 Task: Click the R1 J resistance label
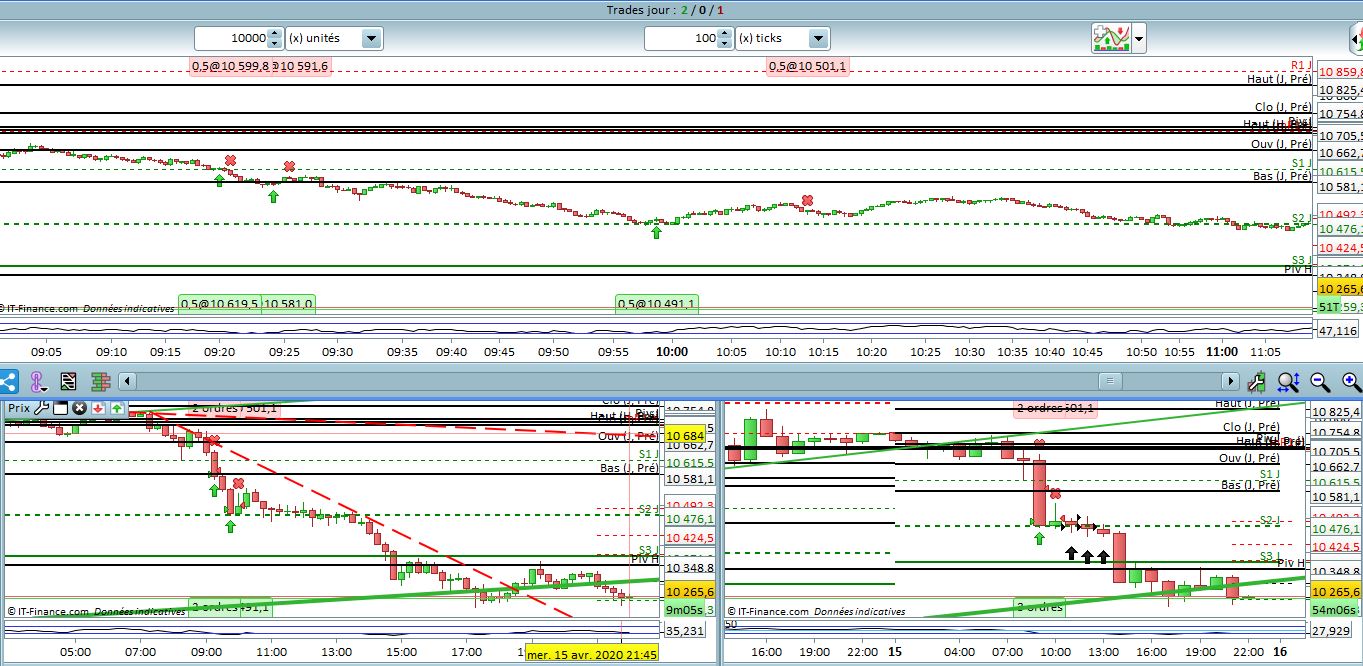click(x=1300, y=65)
